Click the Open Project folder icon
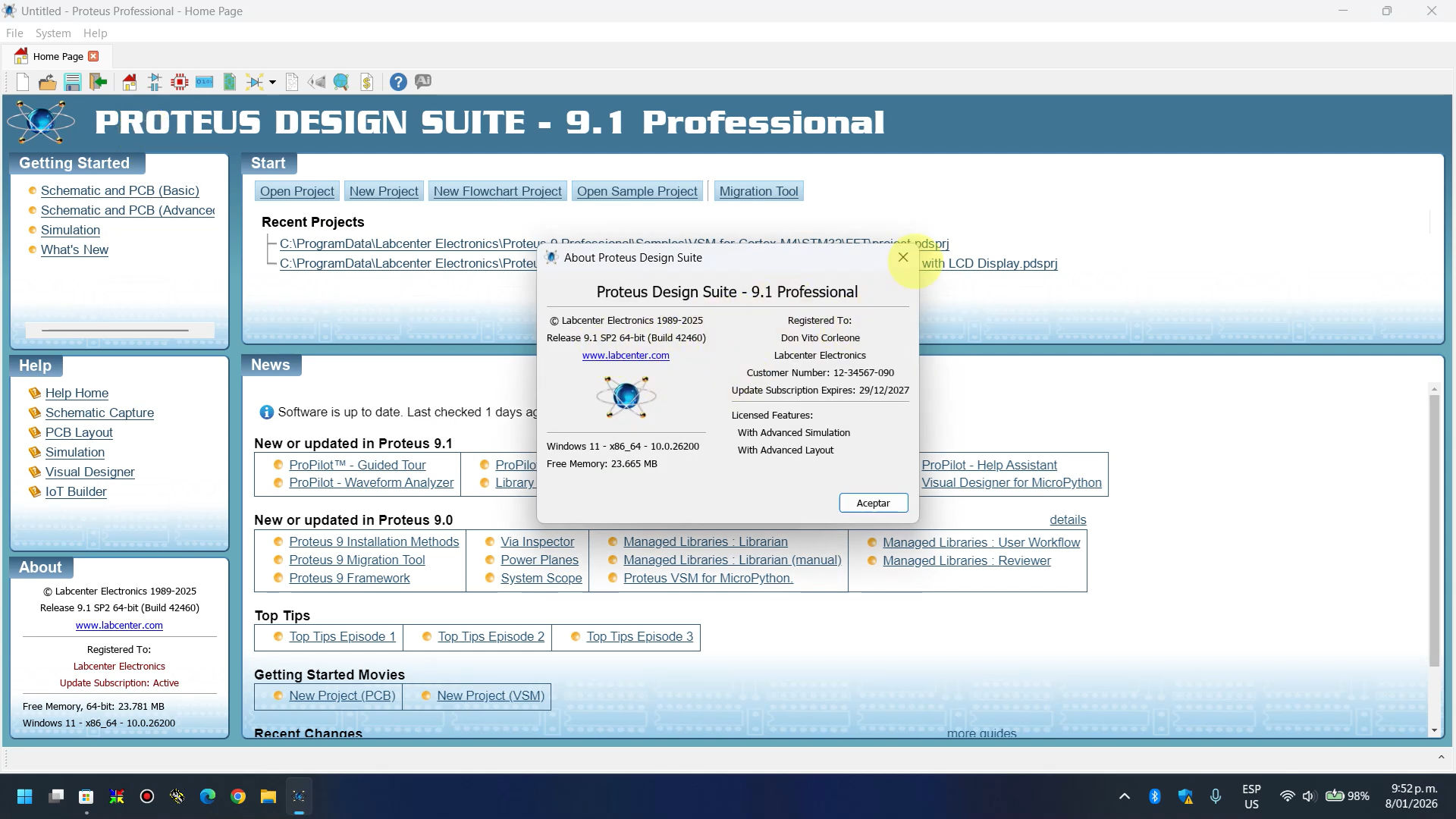Screen dimensions: 1456x819 (47, 82)
